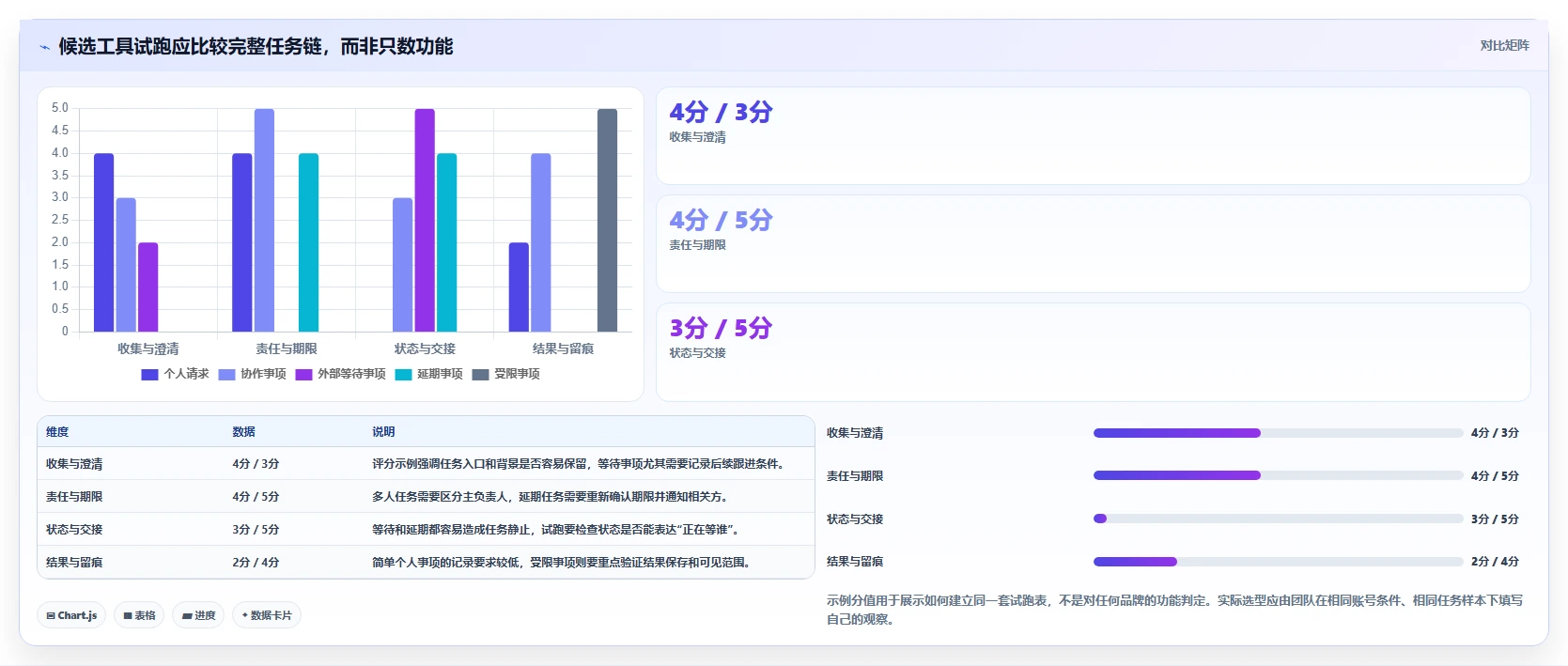1568x666 pixels.
Task: Click the 5.0 y-axis tick label
Action: tap(60, 108)
